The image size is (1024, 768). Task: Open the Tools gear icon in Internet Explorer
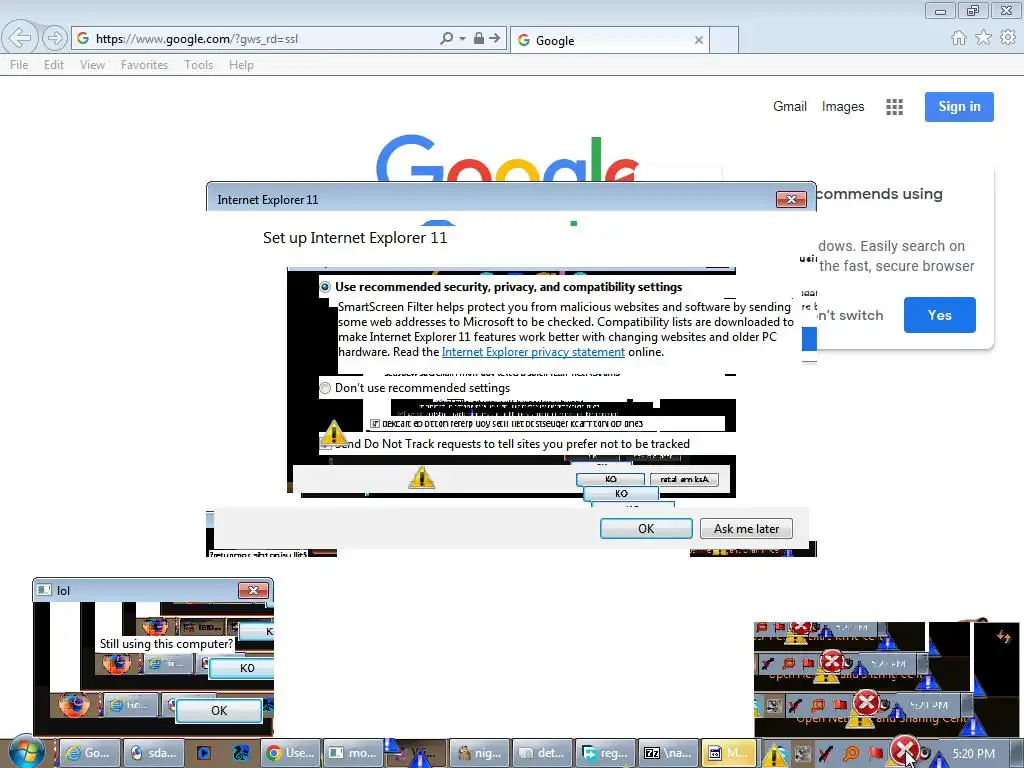click(1008, 38)
